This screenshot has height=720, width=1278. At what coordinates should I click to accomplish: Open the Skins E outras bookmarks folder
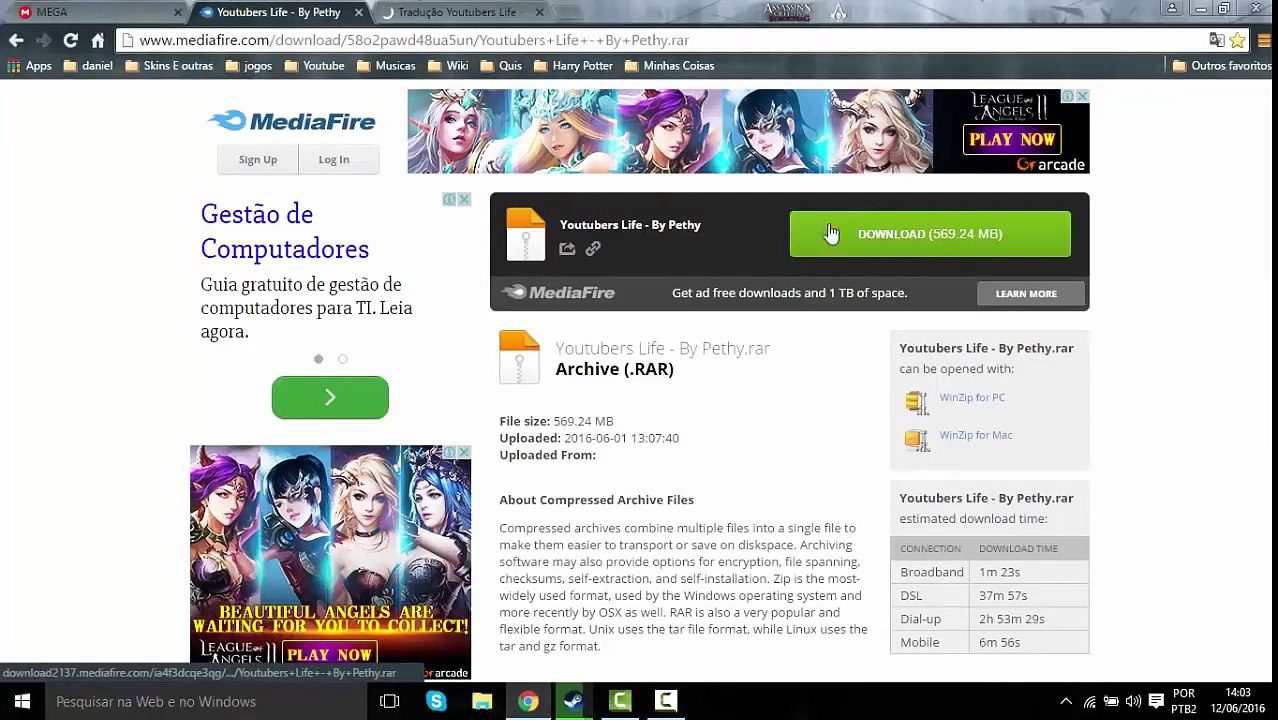point(169,66)
